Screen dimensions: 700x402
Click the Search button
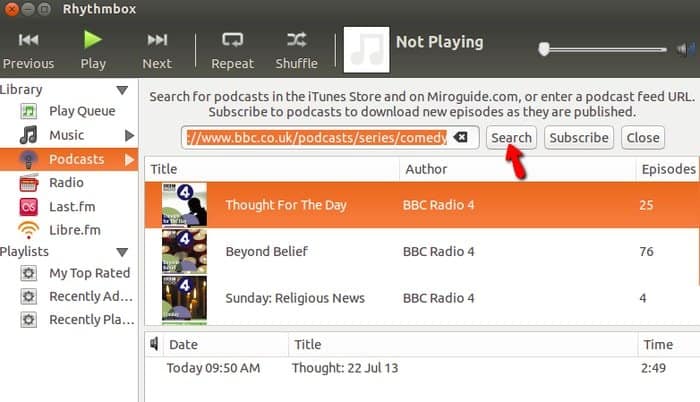point(511,138)
